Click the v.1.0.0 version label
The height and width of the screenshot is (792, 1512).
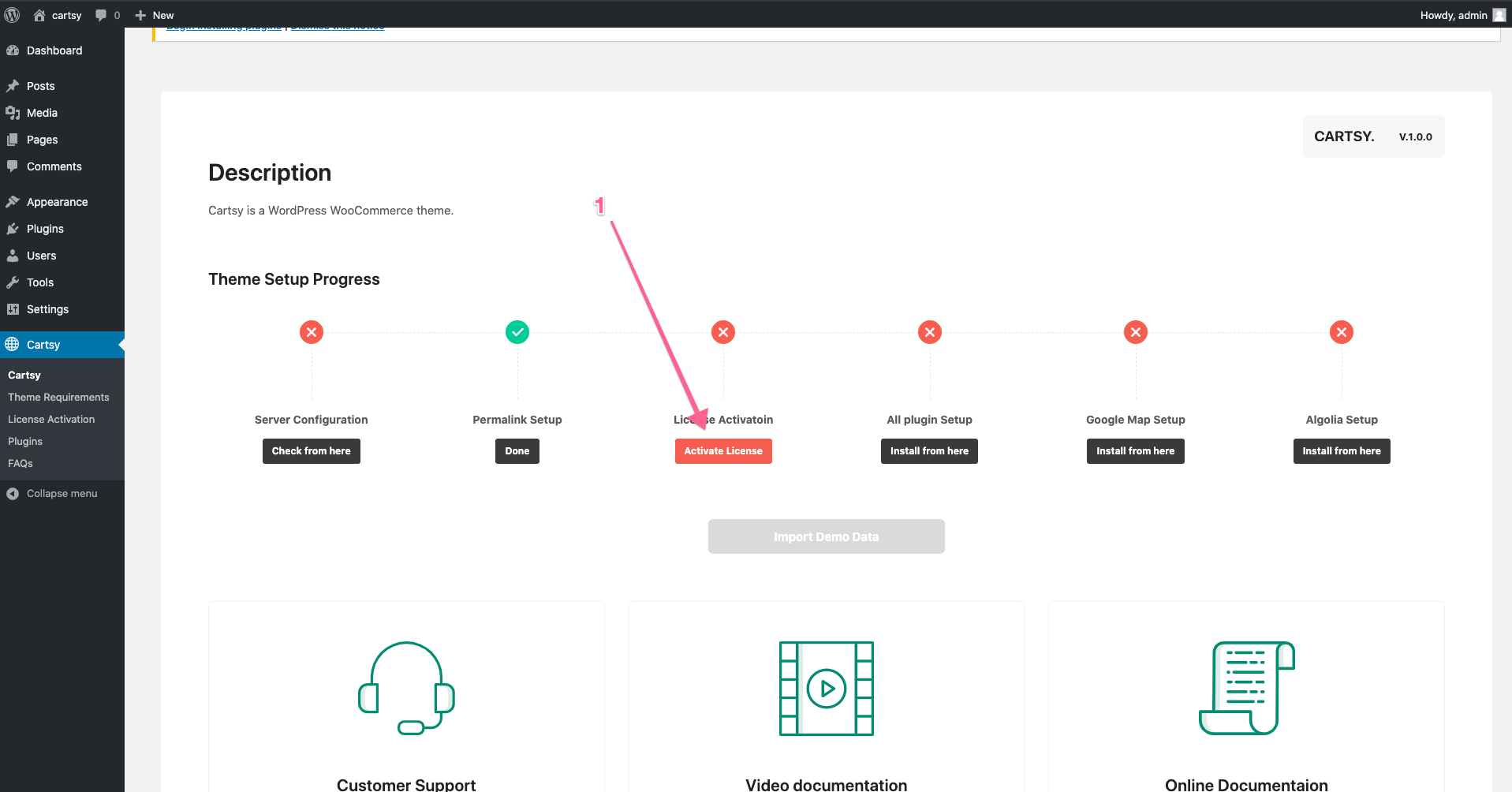(x=1416, y=136)
